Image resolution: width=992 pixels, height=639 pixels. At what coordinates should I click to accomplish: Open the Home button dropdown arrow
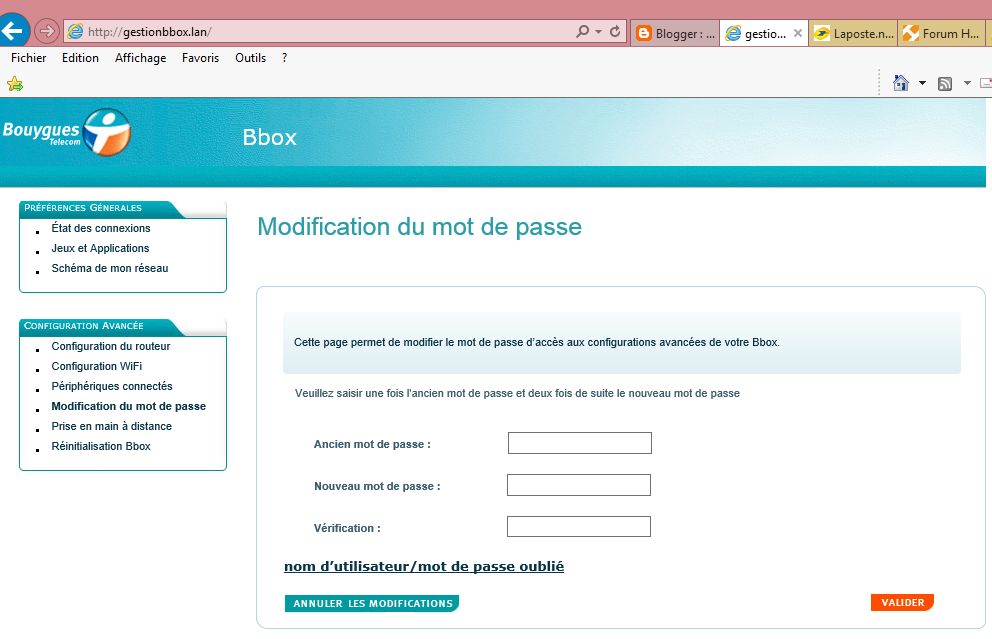pyautogui.click(x=920, y=83)
